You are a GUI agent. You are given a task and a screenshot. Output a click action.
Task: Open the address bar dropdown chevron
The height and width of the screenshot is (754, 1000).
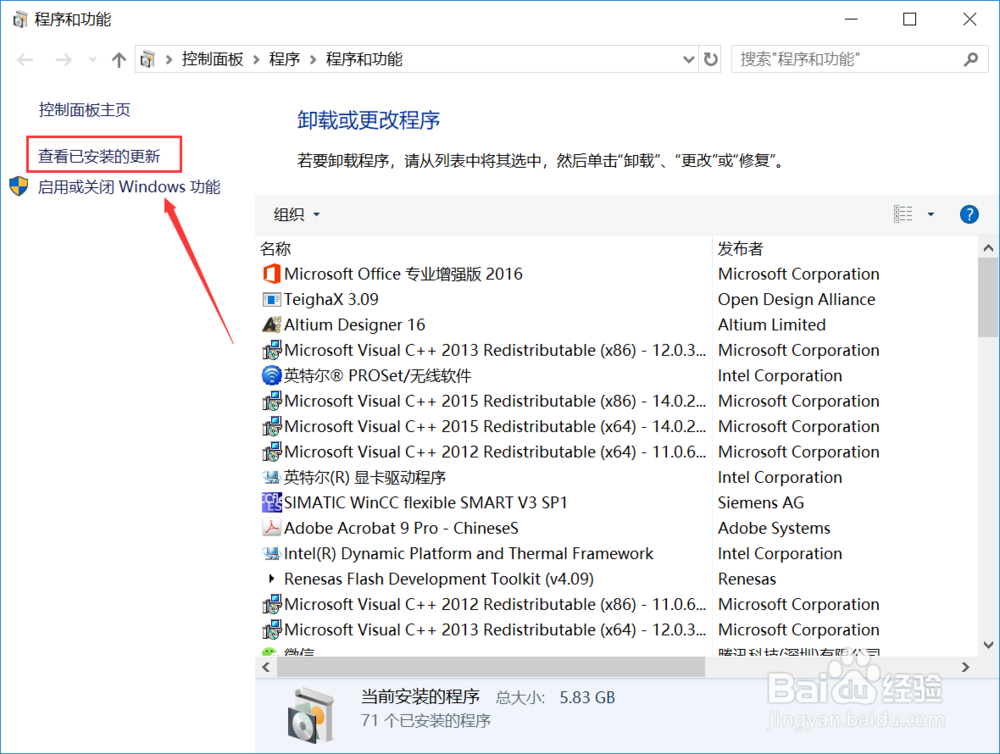[x=688, y=59]
